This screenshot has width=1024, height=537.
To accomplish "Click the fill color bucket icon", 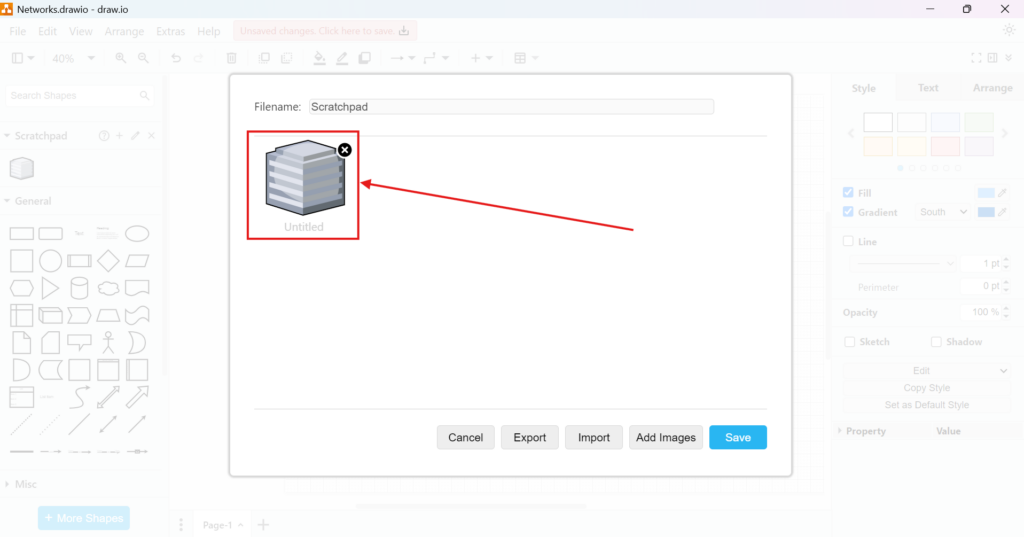I will pos(319,59).
